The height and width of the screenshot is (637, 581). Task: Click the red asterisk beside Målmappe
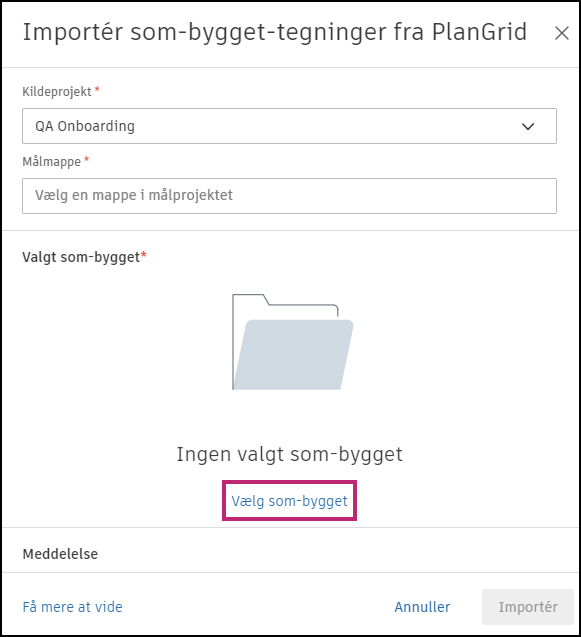click(87, 158)
